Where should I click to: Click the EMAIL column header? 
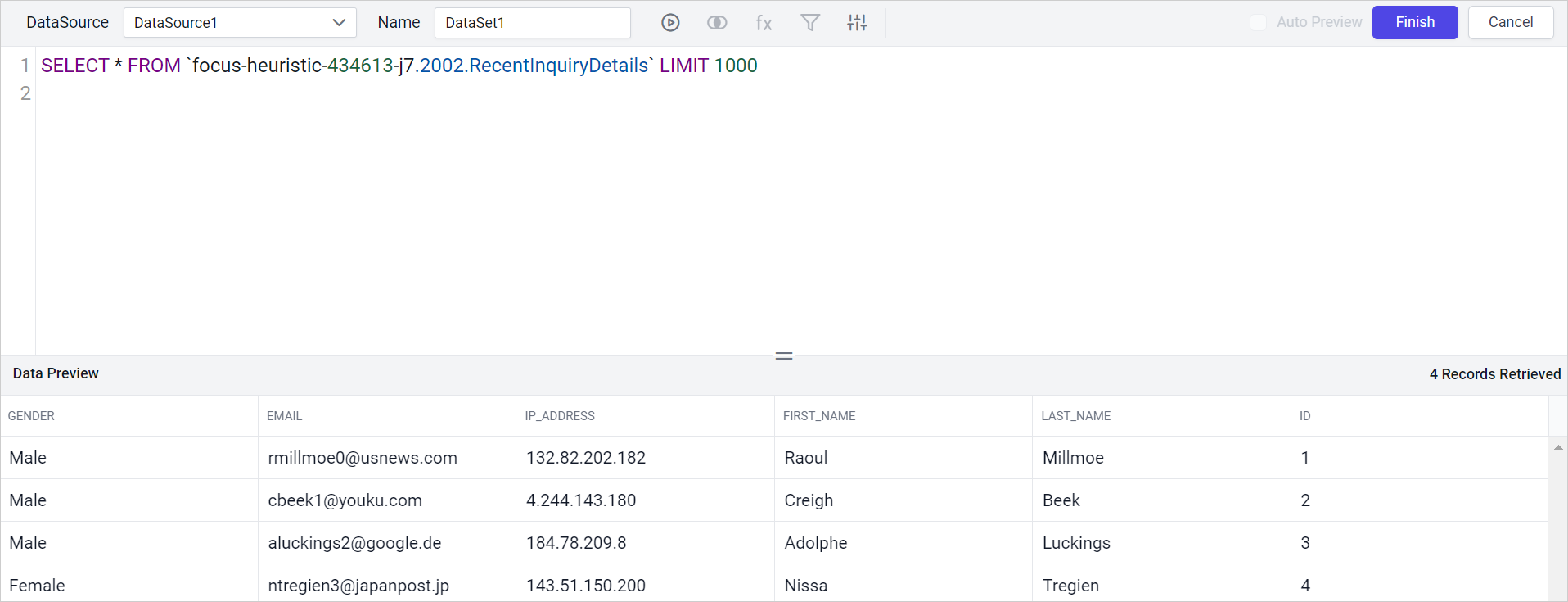click(x=387, y=416)
